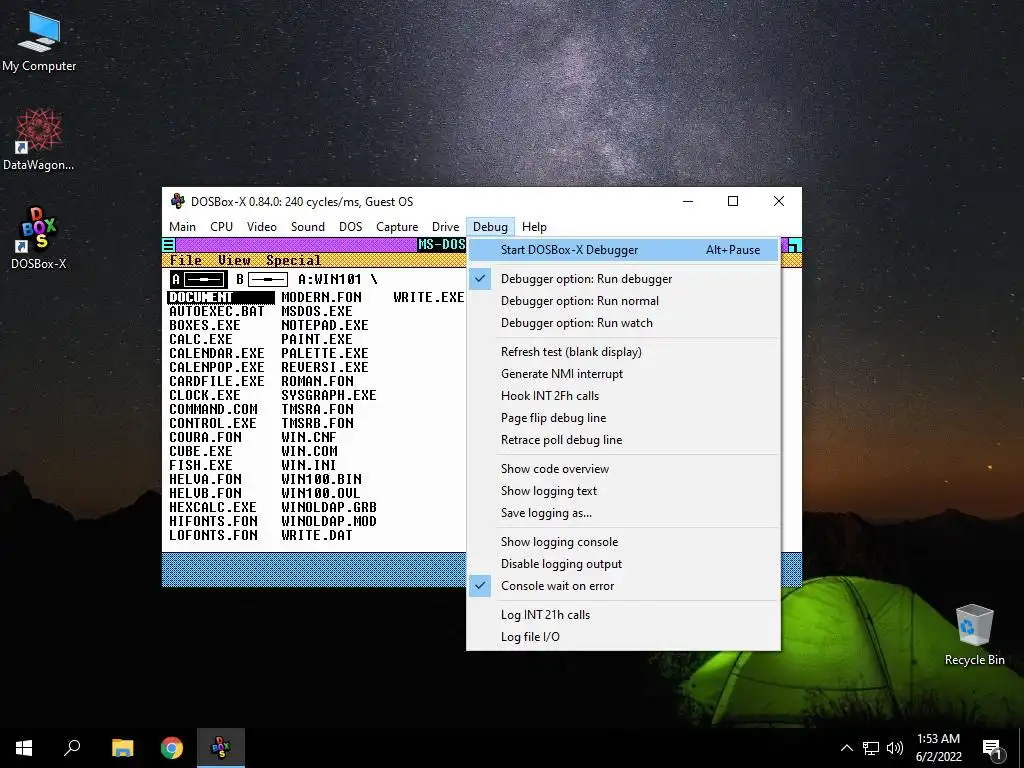The height and width of the screenshot is (768, 1024).
Task: Open the Help menu
Action: [x=534, y=227]
